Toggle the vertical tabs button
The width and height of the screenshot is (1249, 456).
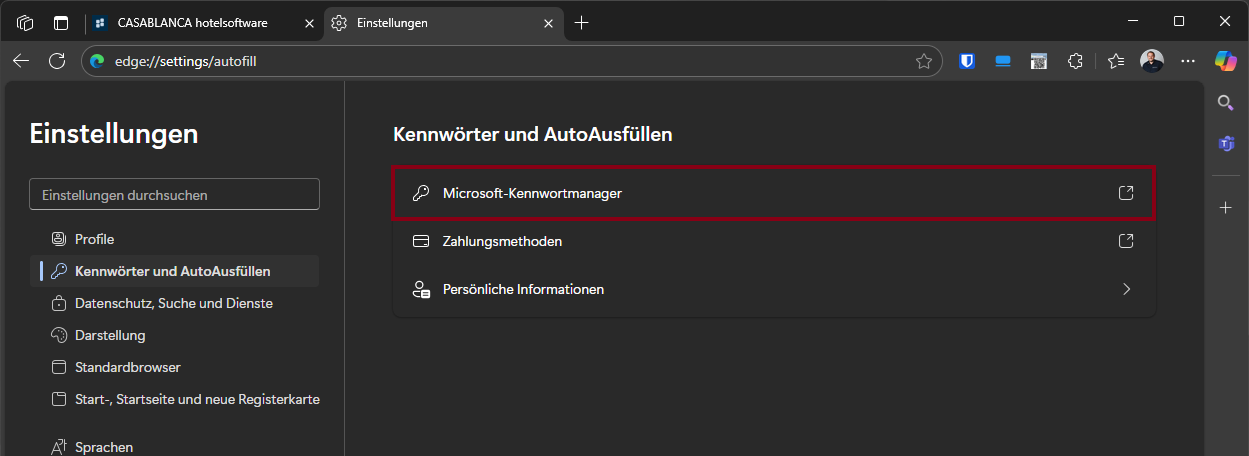pos(62,22)
